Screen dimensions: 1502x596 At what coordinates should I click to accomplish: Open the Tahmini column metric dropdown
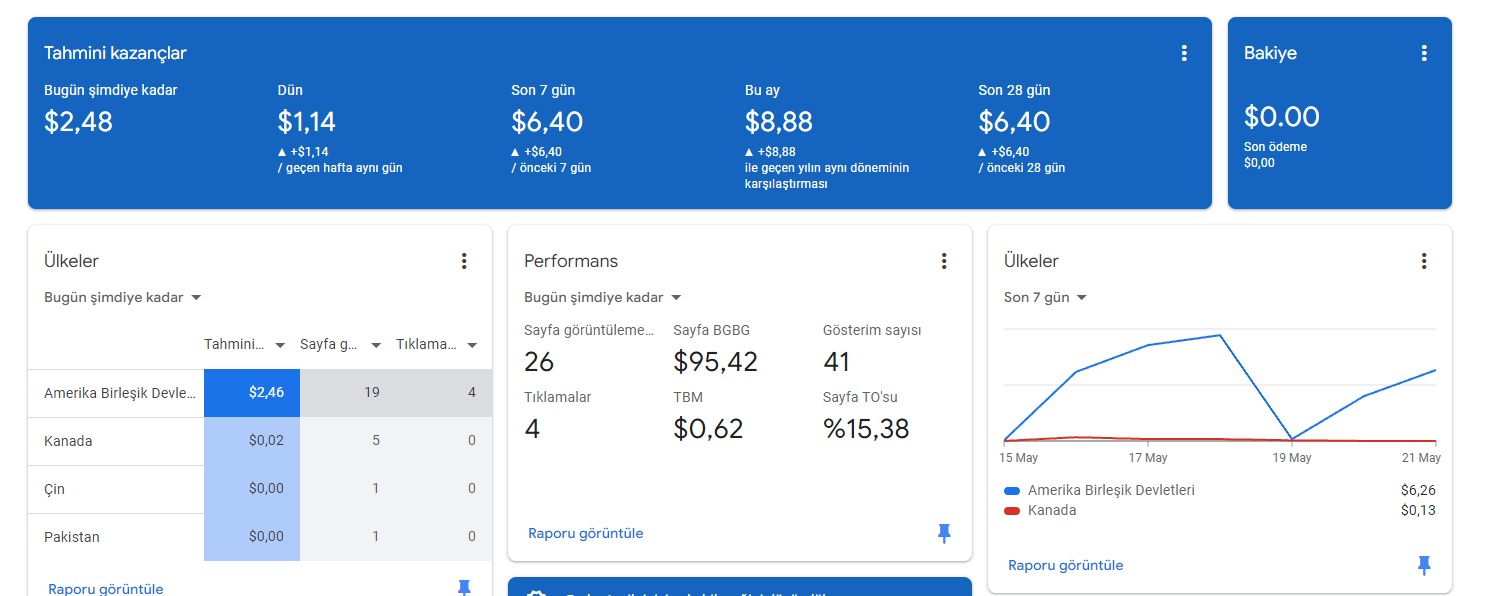tap(246, 345)
